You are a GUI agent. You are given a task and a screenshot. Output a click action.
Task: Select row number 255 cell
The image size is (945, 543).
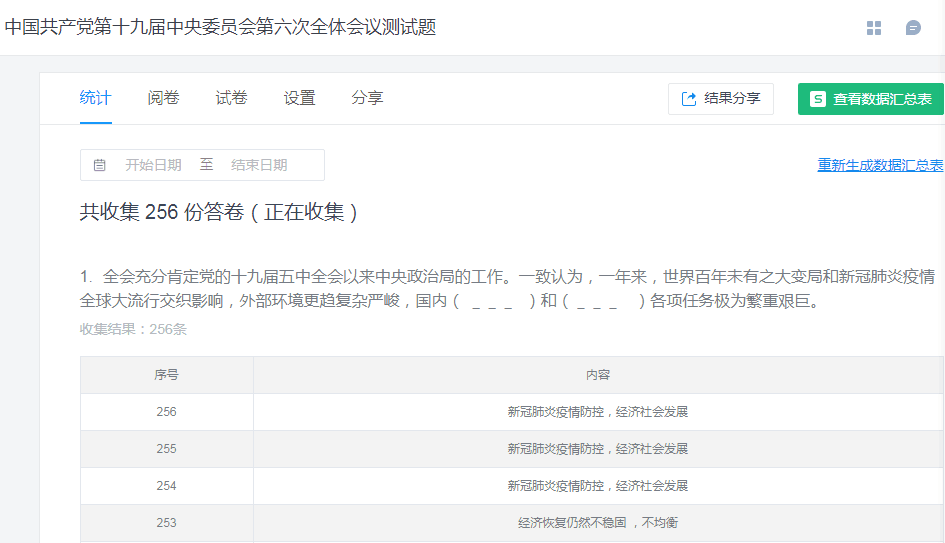[166, 449]
